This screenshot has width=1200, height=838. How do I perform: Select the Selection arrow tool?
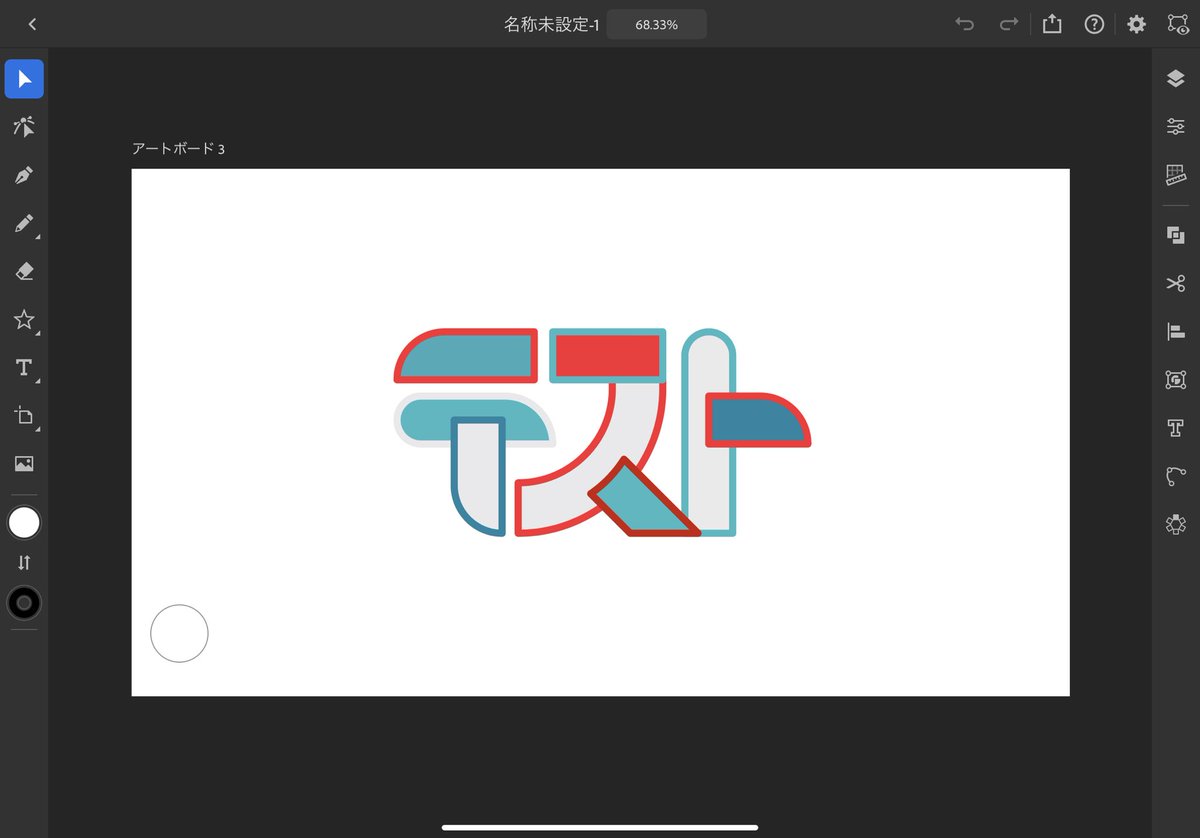tap(24, 79)
